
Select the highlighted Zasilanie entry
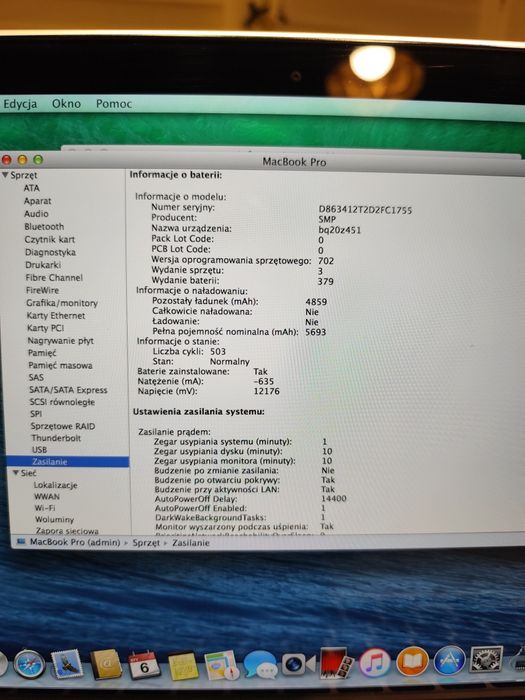click(68, 462)
